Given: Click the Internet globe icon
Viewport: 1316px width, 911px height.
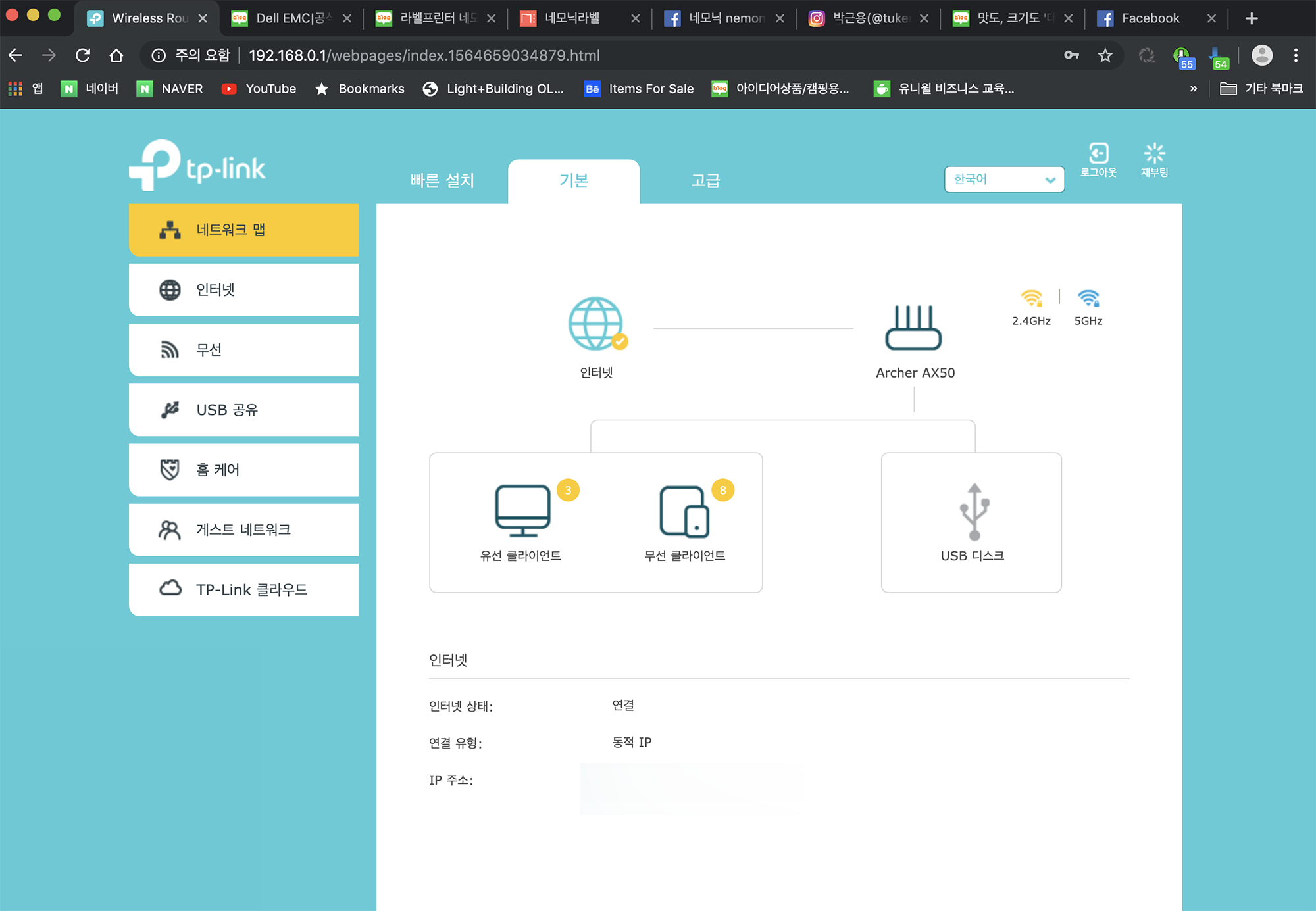Looking at the screenshot, I should coord(596,324).
